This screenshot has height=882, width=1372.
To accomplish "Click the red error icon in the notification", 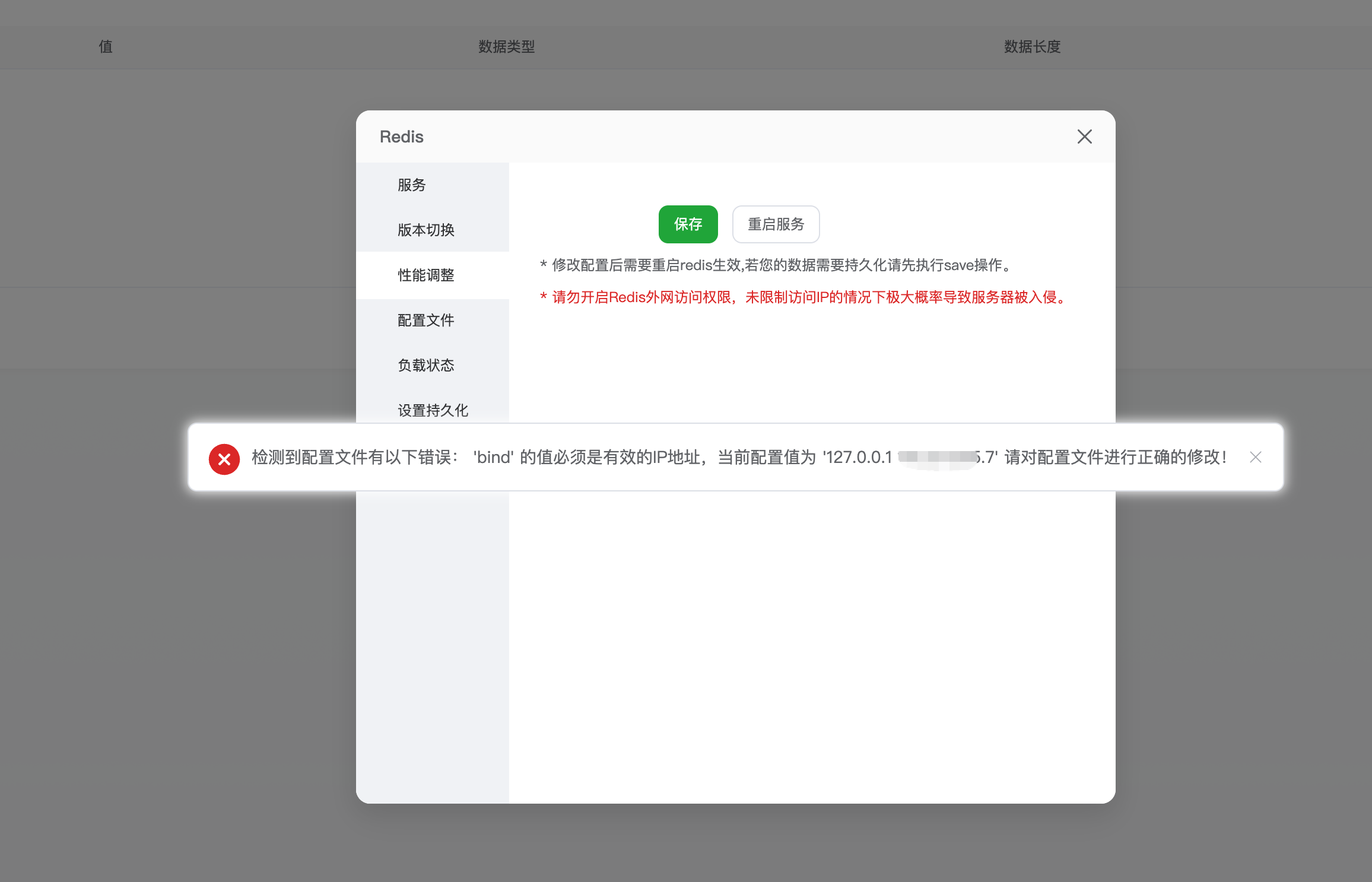I will 224,458.
